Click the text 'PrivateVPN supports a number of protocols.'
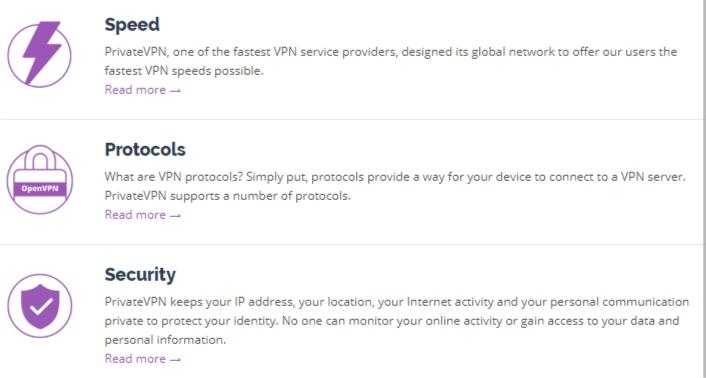The width and height of the screenshot is (706, 378). coord(227,196)
